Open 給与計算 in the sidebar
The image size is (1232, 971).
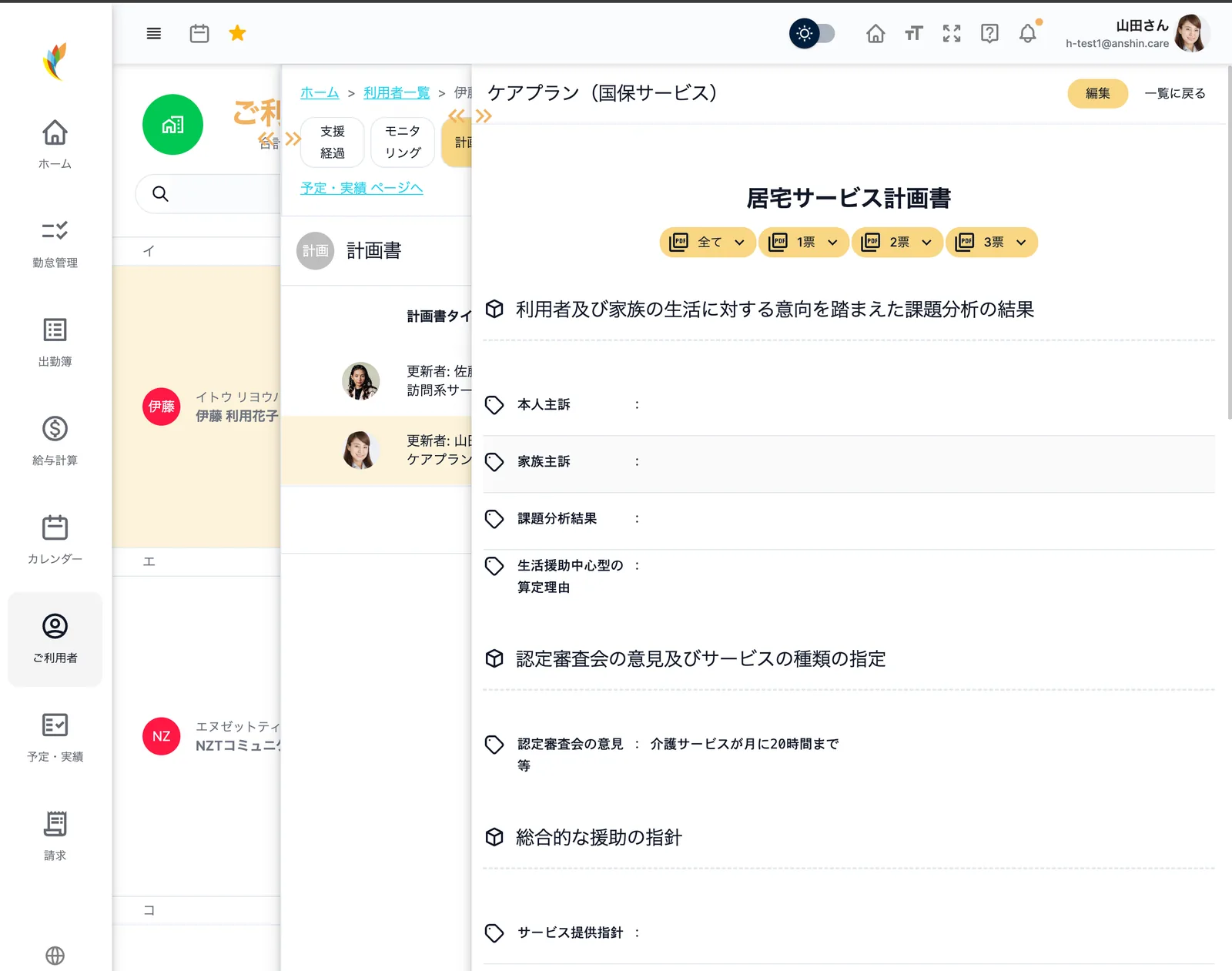point(55,440)
